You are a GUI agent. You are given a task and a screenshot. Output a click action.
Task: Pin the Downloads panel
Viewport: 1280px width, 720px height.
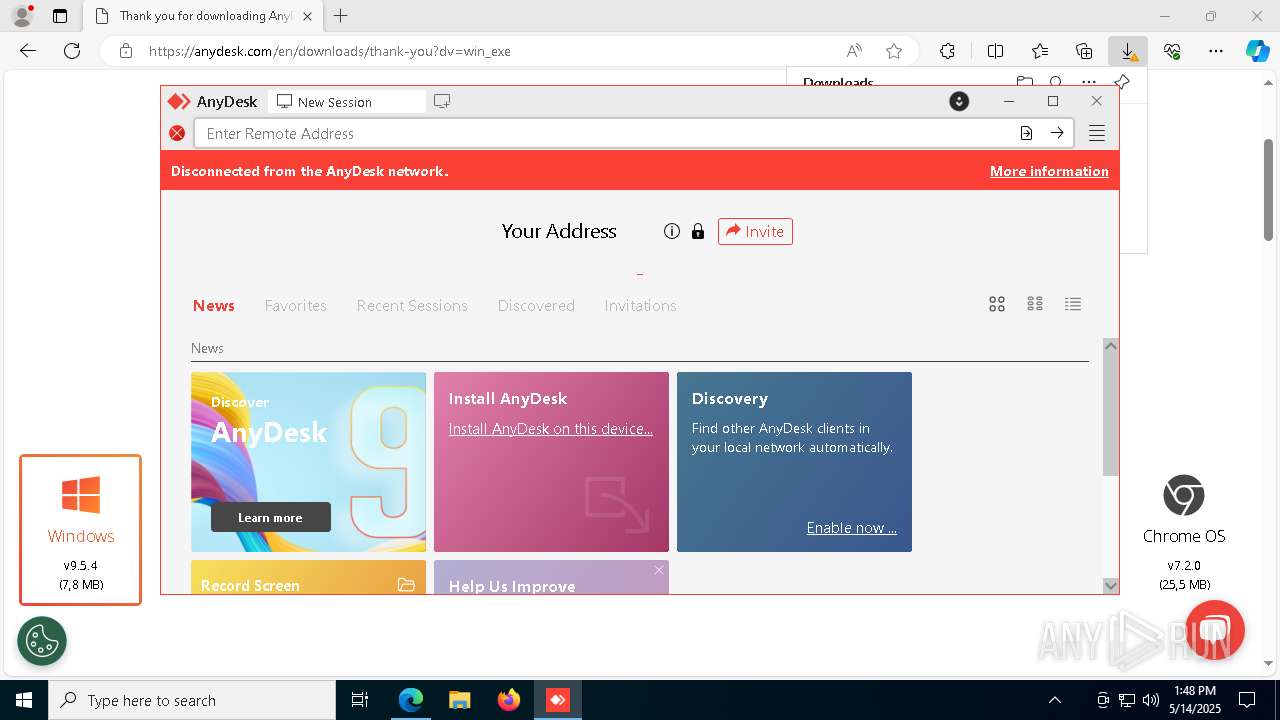tap(1122, 82)
